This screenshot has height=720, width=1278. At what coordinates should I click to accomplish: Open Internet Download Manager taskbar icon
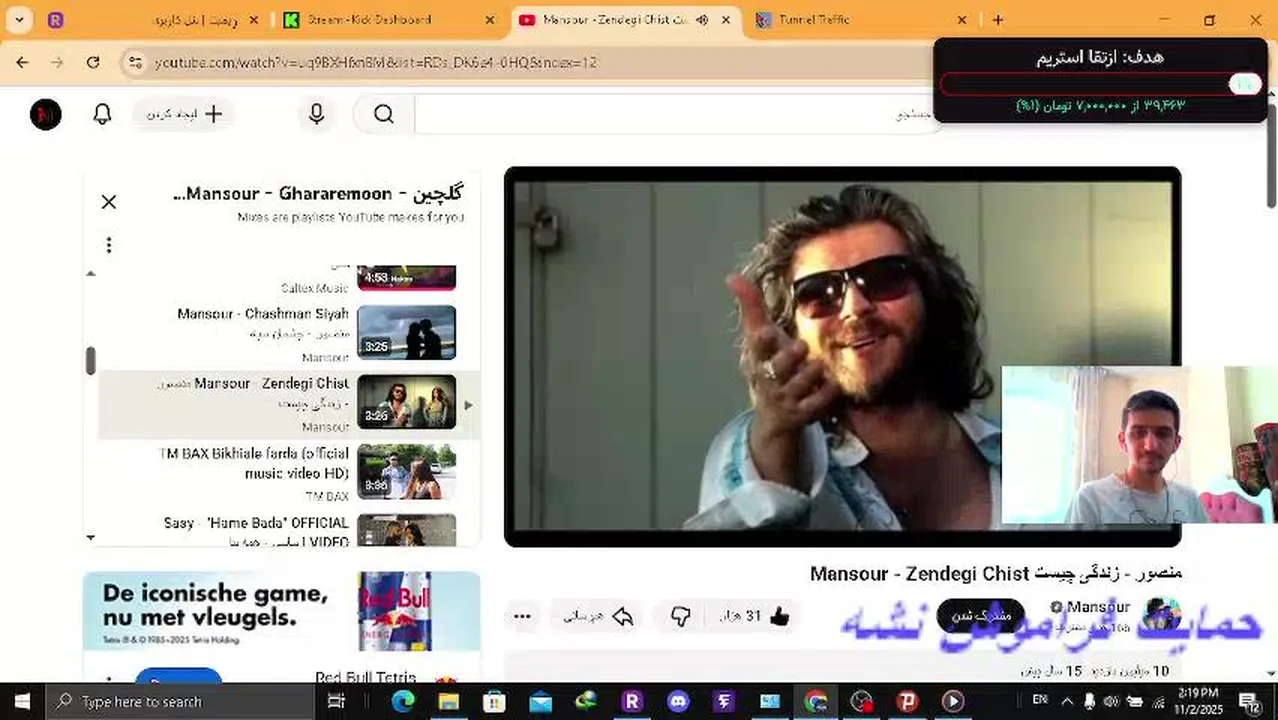point(586,701)
